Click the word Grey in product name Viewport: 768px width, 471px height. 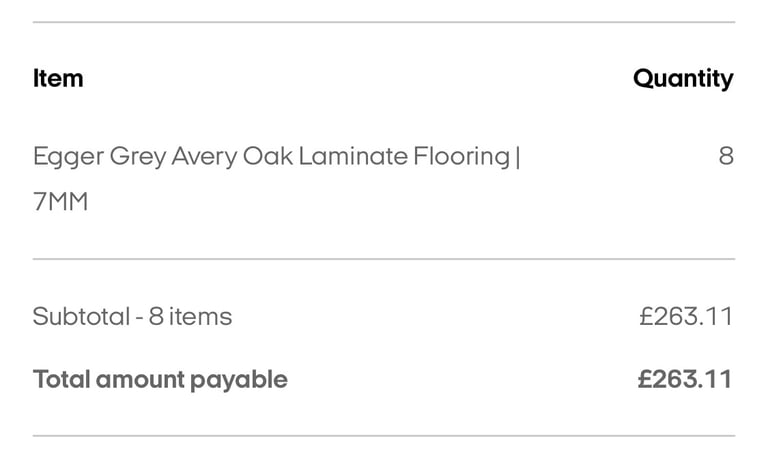tap(138, 158)
